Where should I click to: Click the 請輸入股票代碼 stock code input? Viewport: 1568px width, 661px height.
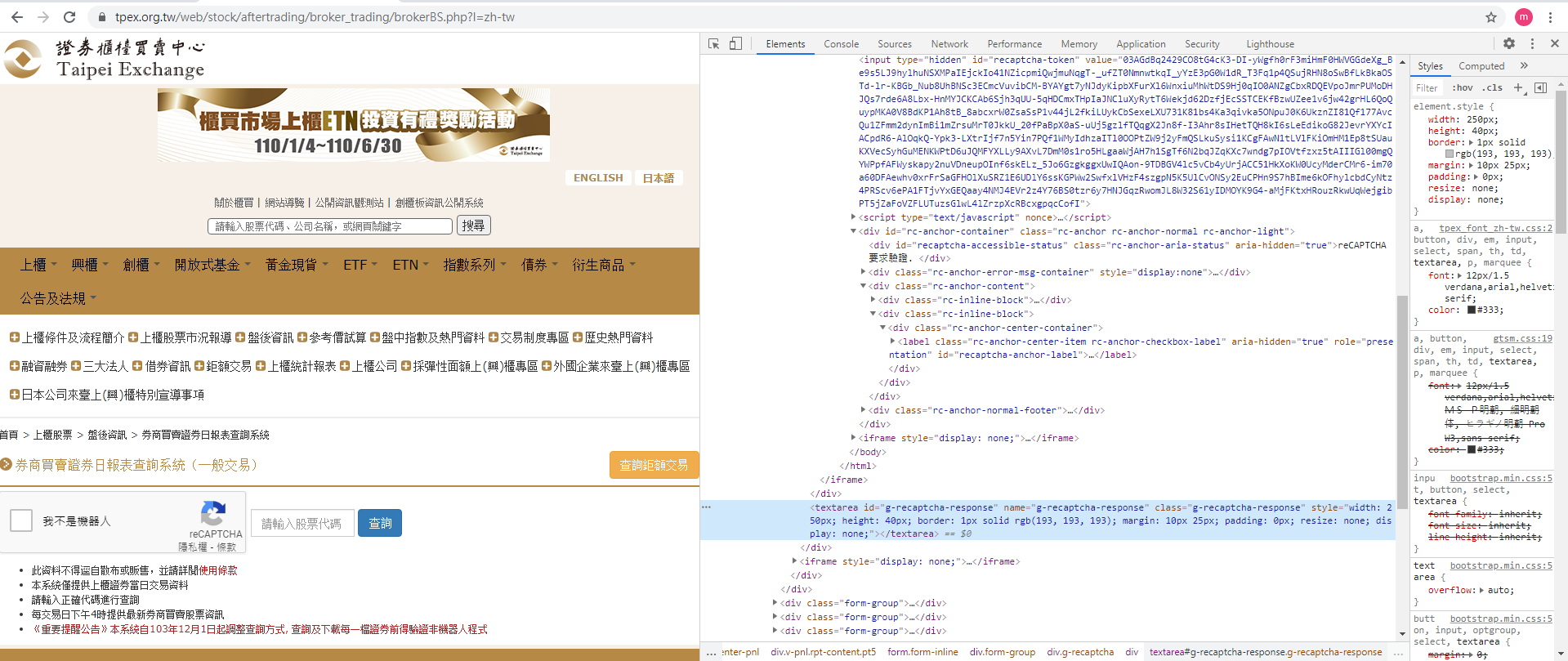pos(302,523)
